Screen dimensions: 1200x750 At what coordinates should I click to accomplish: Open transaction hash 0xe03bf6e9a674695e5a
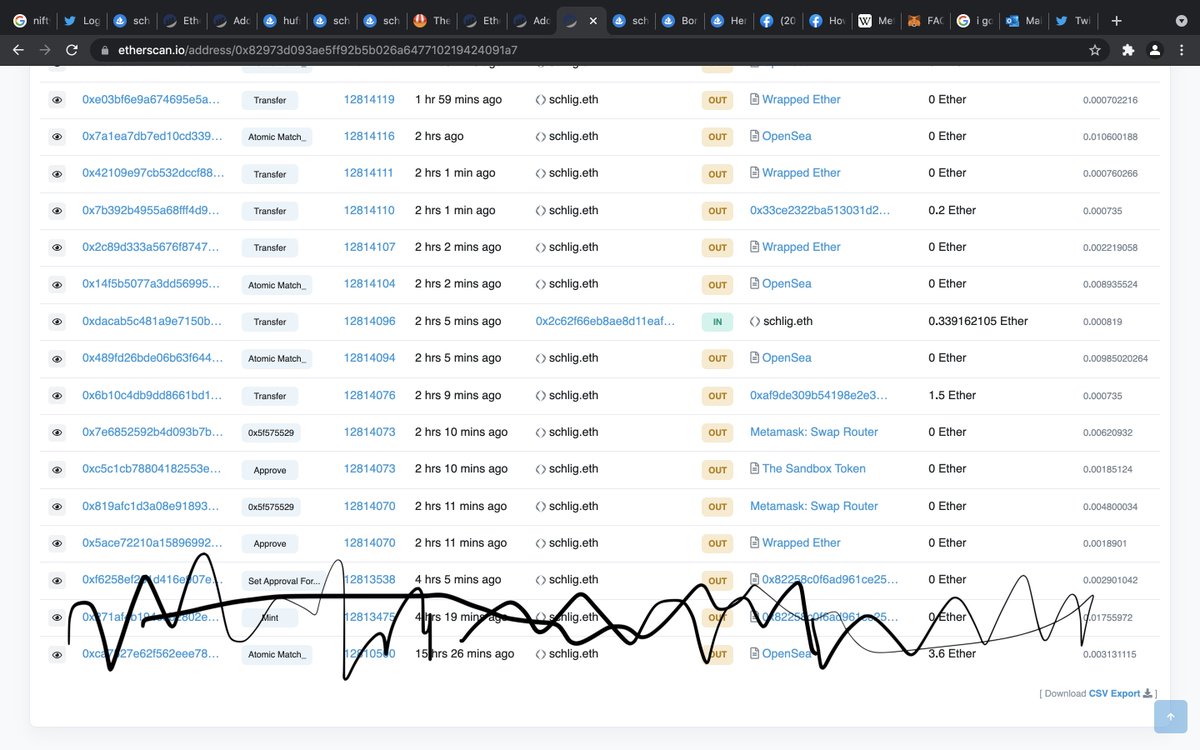(151, 100)
